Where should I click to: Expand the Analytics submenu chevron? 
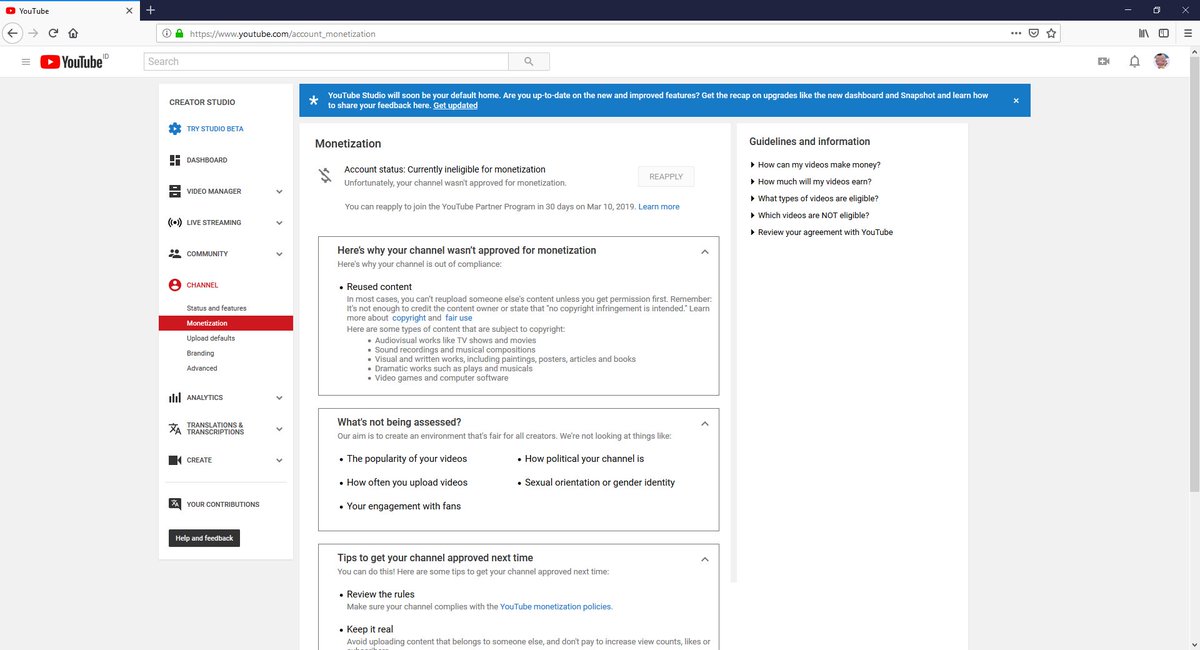(279, 398)
